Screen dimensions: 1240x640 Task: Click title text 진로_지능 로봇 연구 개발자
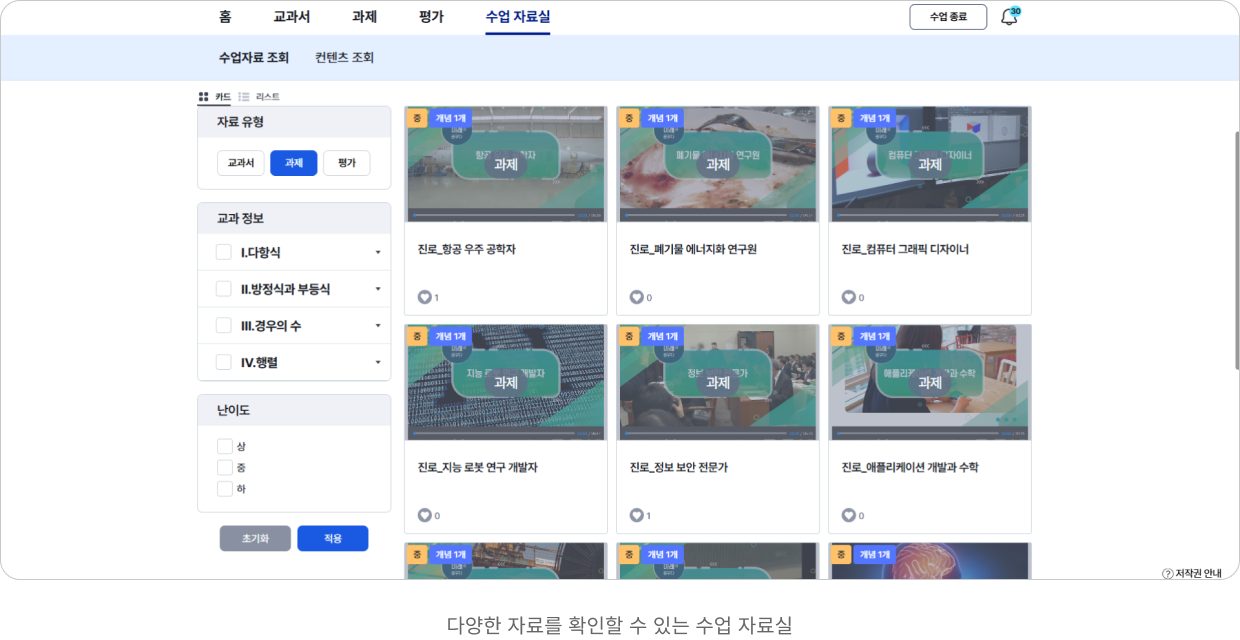click(478, 467)
